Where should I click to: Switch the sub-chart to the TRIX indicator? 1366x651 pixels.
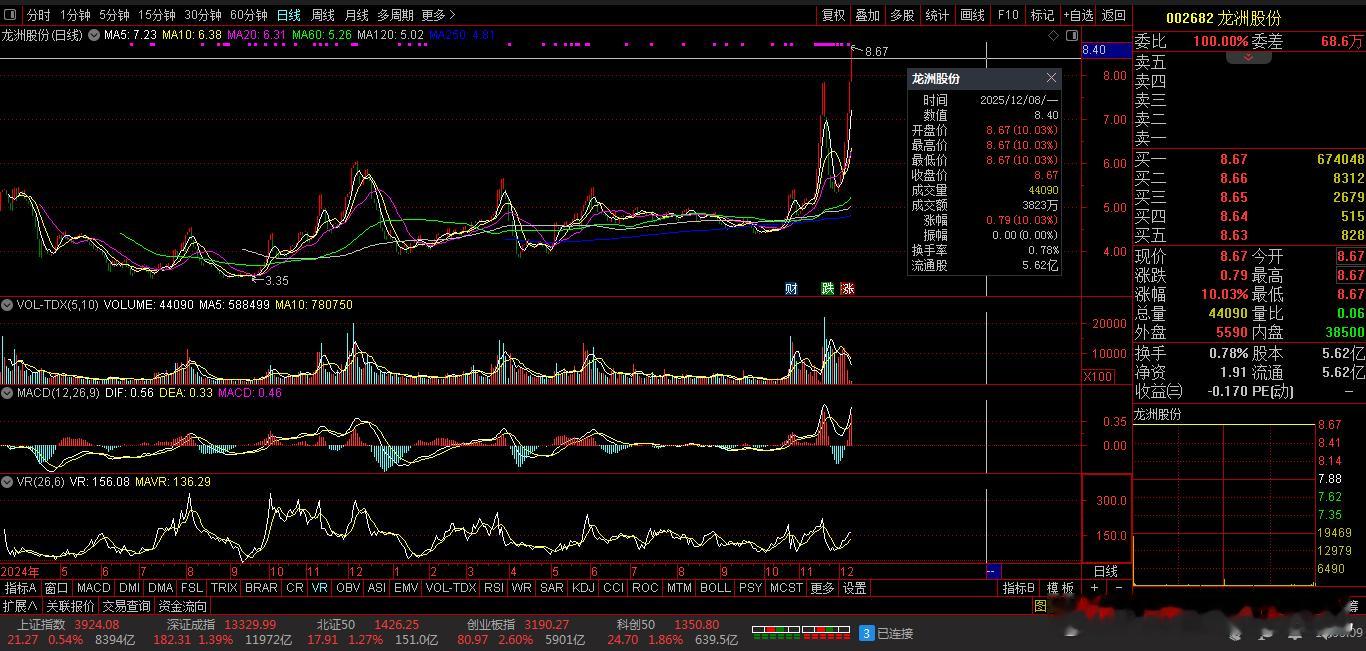coord(224,588)
